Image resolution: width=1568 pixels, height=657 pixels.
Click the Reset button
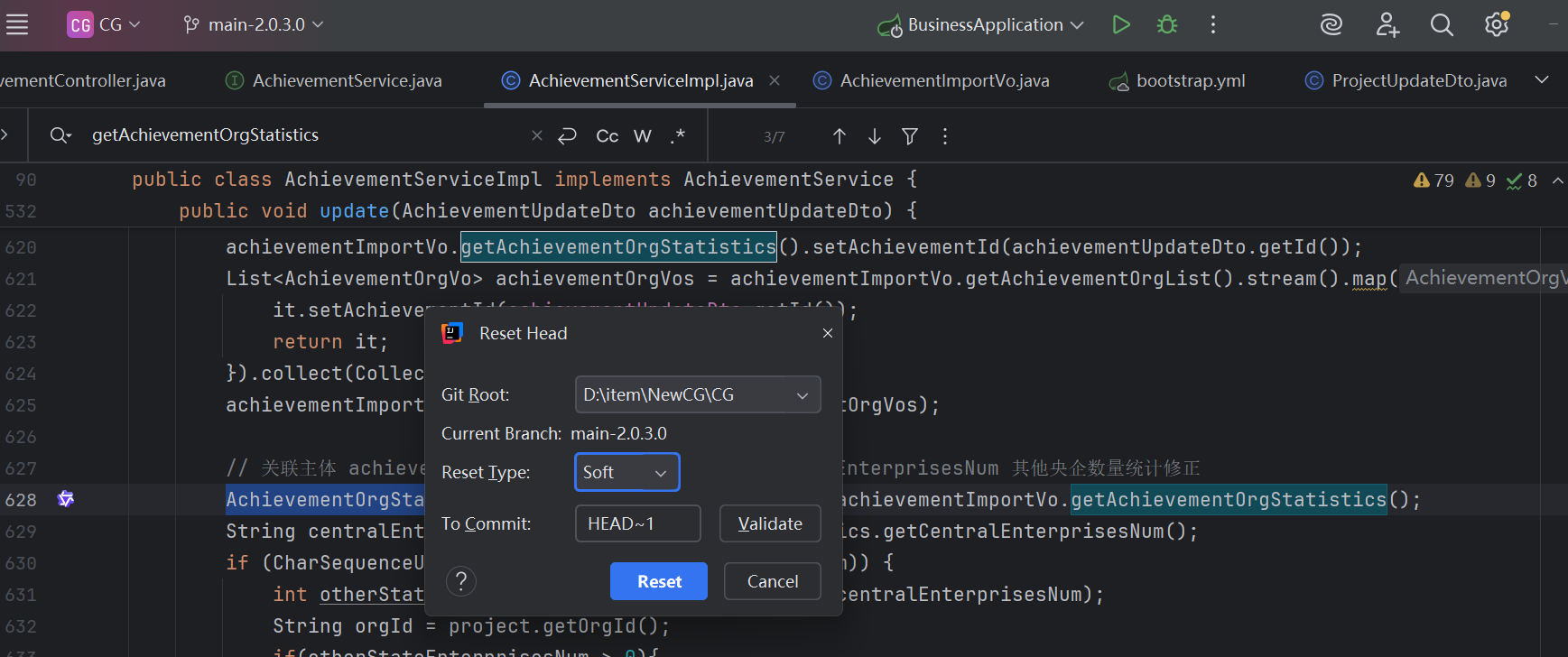(x=659, y=581)
